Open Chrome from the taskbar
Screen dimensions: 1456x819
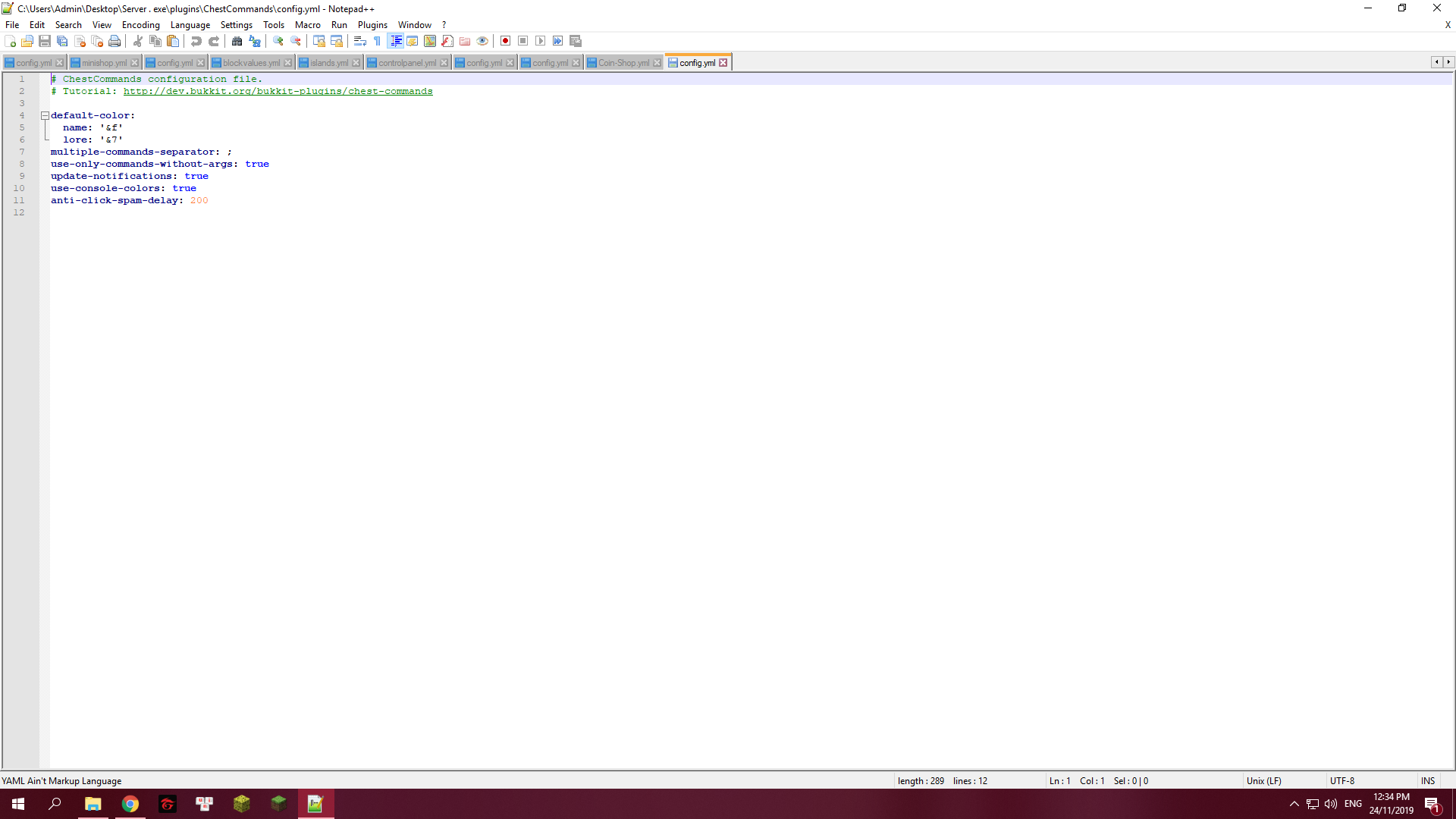click(x=130, y=804)
